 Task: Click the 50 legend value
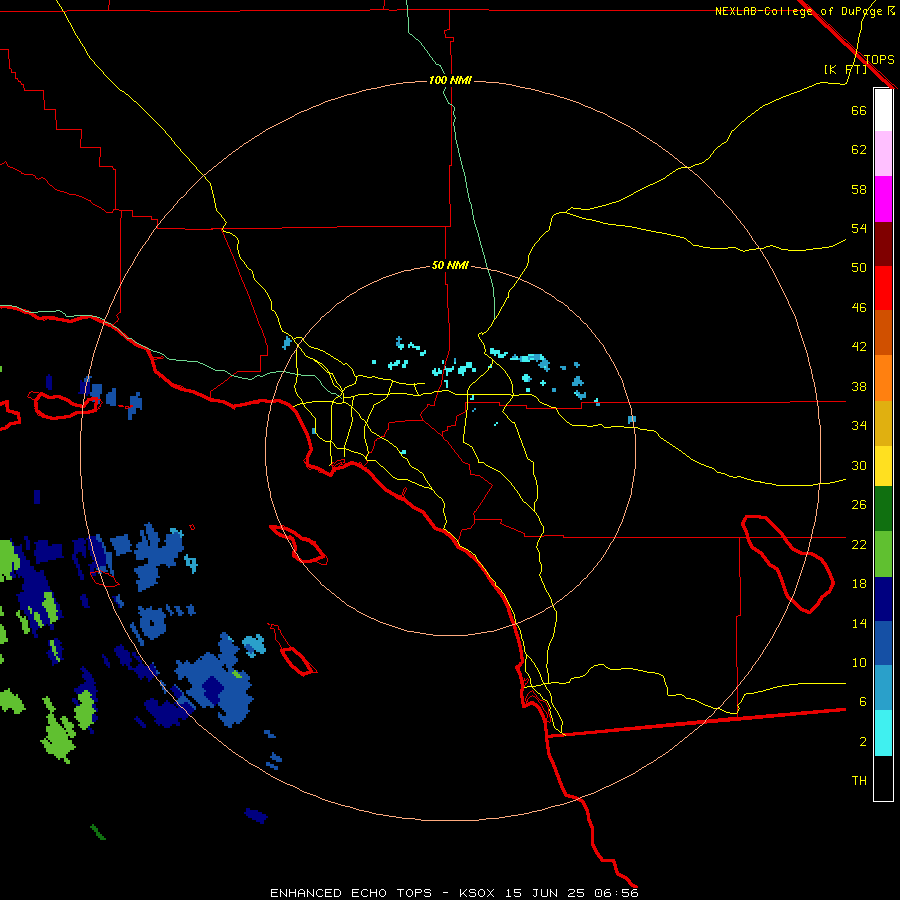click(x=859, y=267)
